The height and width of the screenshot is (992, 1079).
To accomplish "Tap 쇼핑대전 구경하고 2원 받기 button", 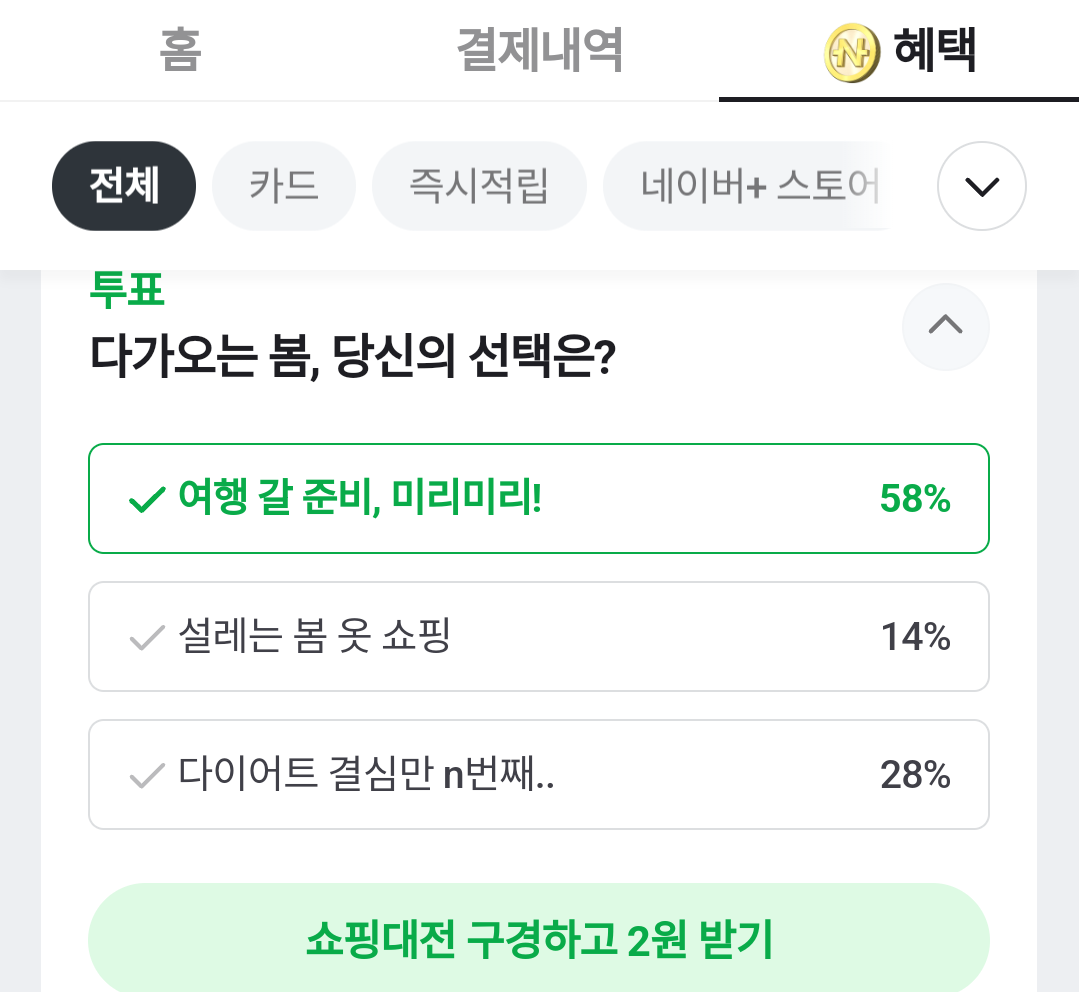I will click(x=539, y=938).
